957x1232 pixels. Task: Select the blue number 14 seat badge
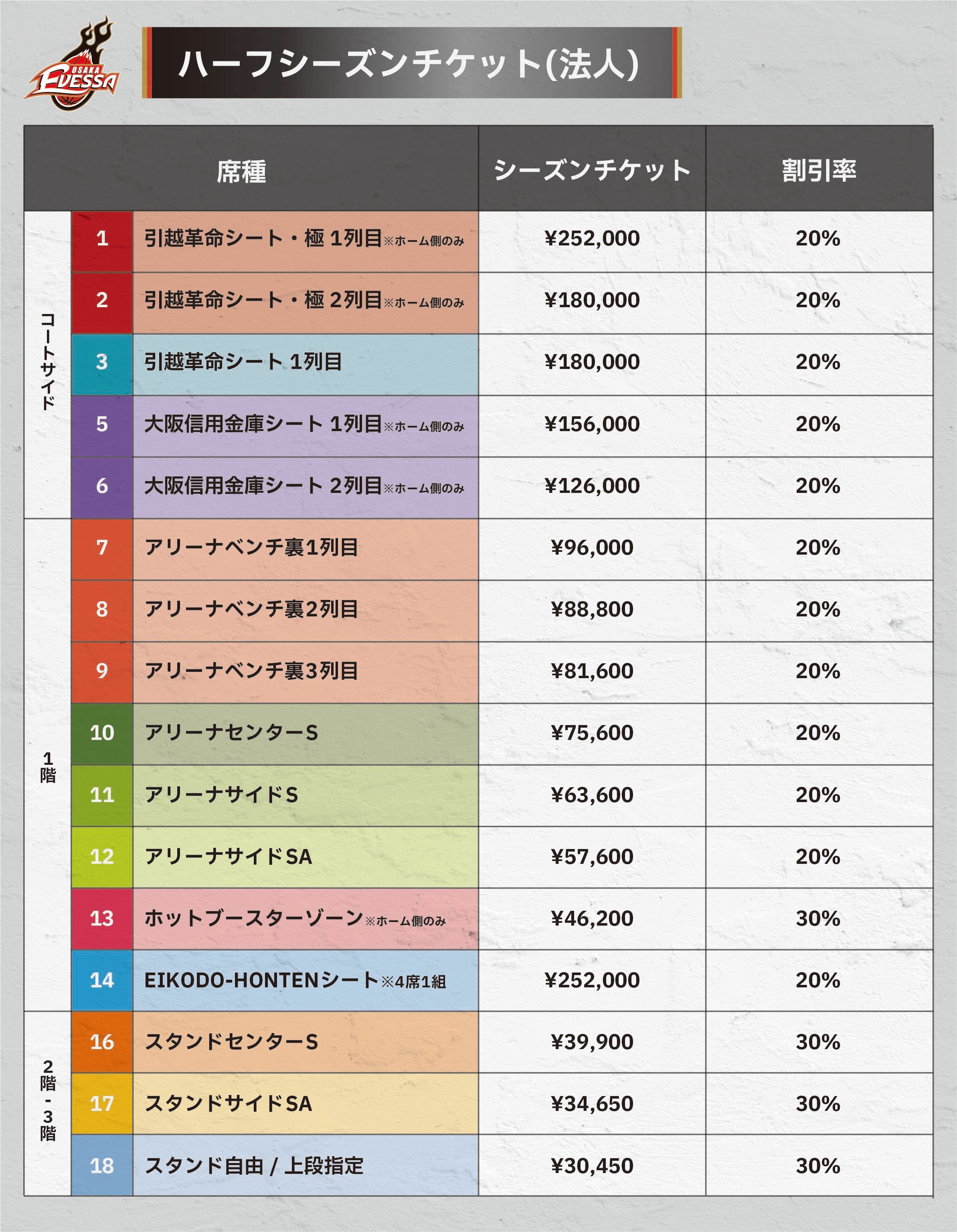[x=102, y=981]
